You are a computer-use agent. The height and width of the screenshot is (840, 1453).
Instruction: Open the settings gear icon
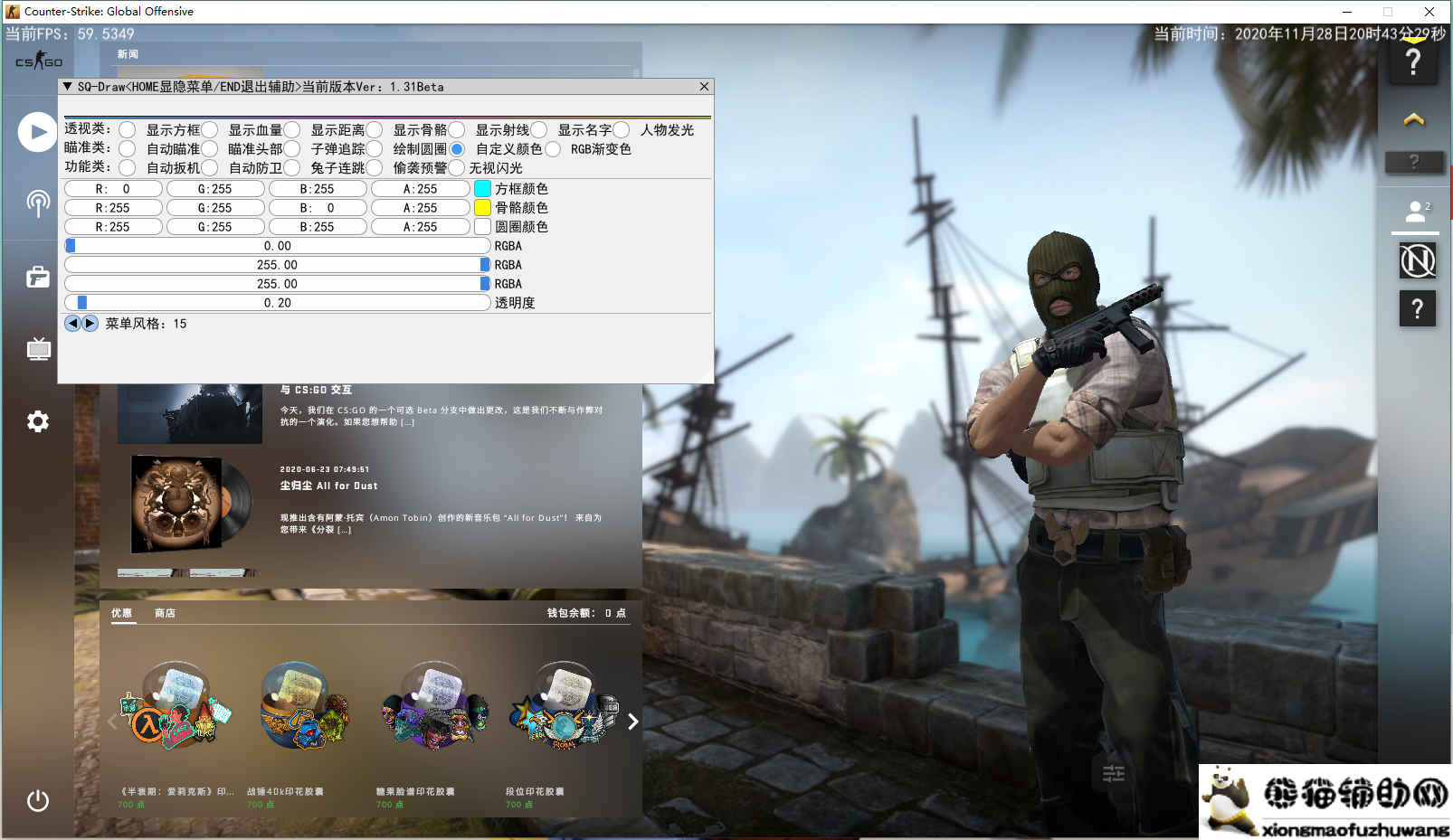(38, 421)
